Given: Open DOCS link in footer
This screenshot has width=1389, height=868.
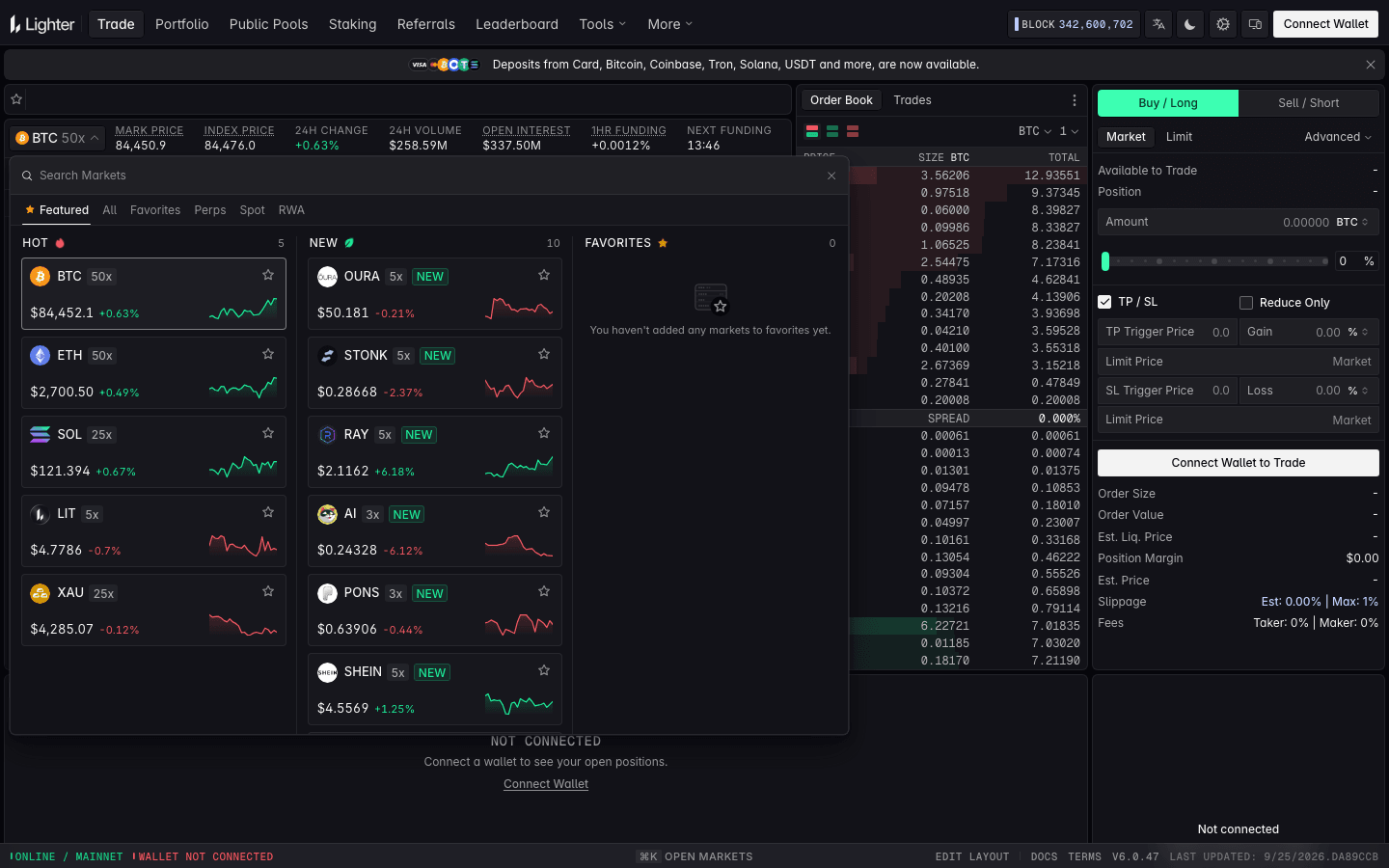Looking at the screenshot, I should [x=1044, y=856].
